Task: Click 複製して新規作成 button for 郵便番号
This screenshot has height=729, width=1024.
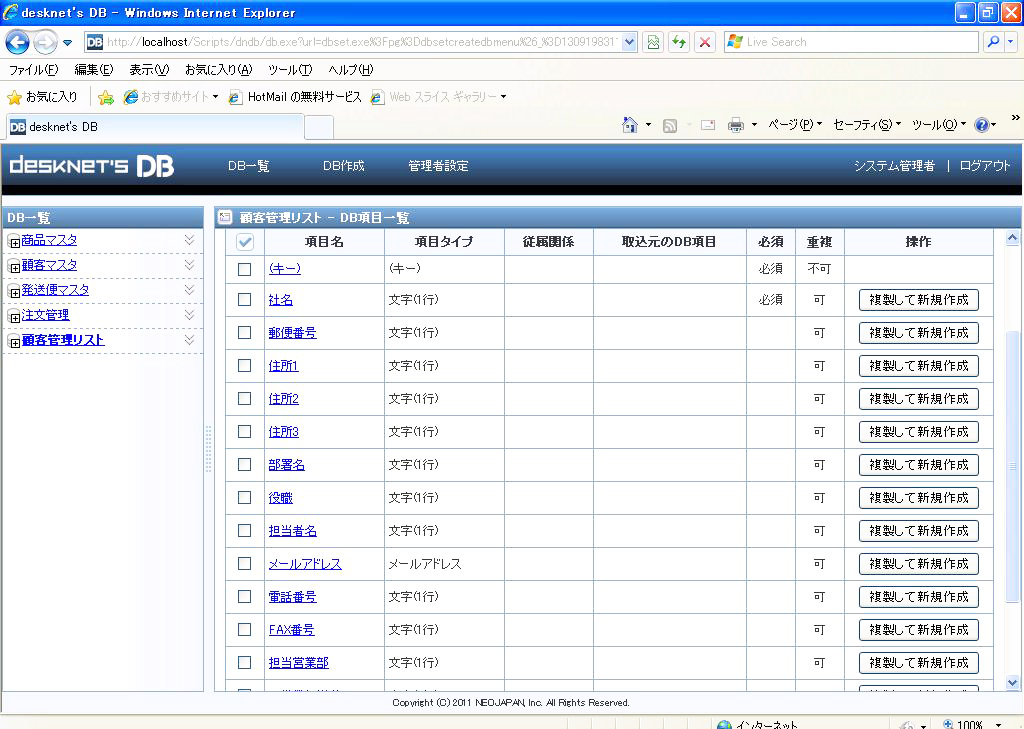Action: click(x=918, y=333)
